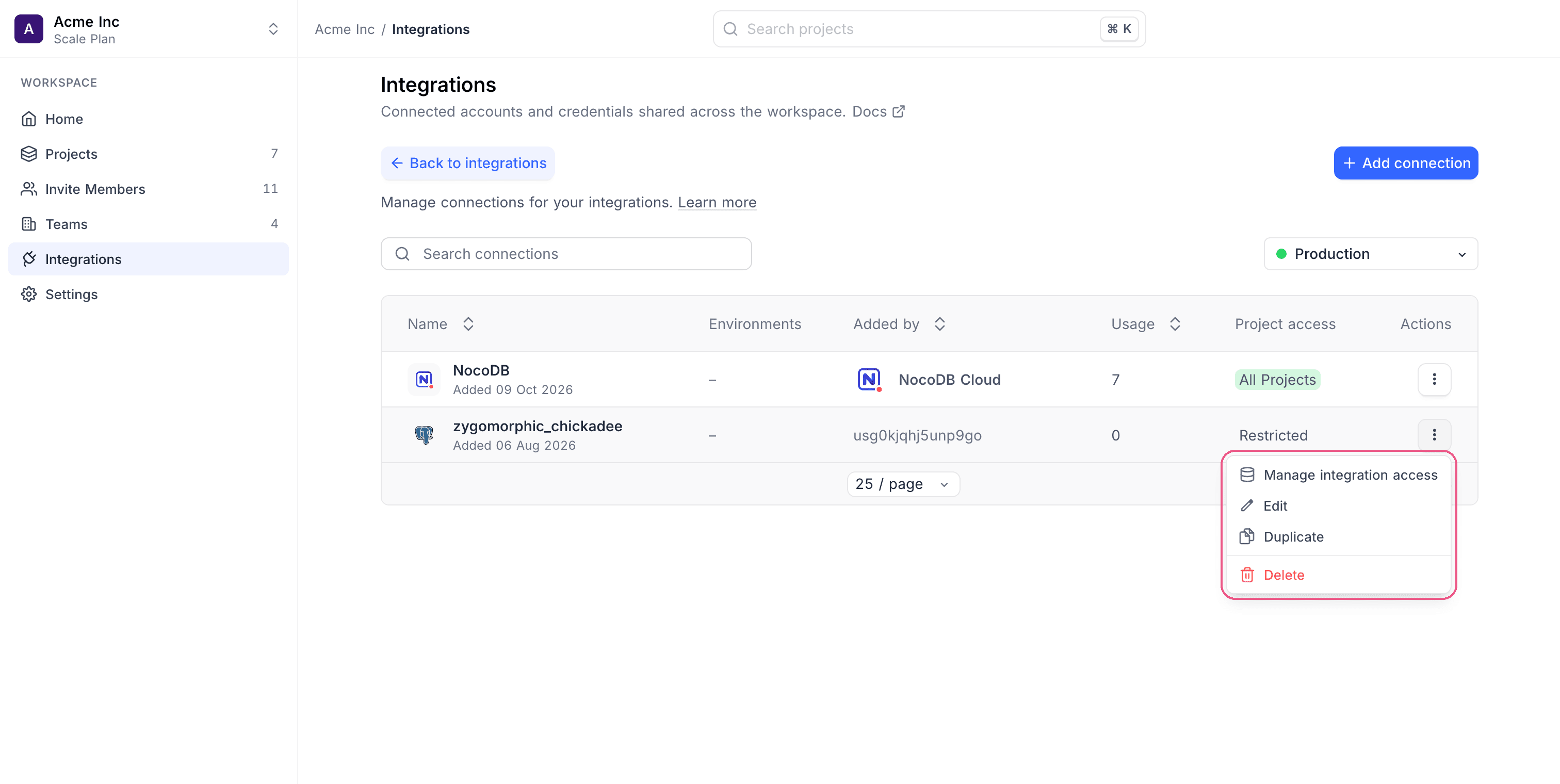Open Teams in the sidebar
The height and width of the screenshot is (784, 1560).
(149, 224)
